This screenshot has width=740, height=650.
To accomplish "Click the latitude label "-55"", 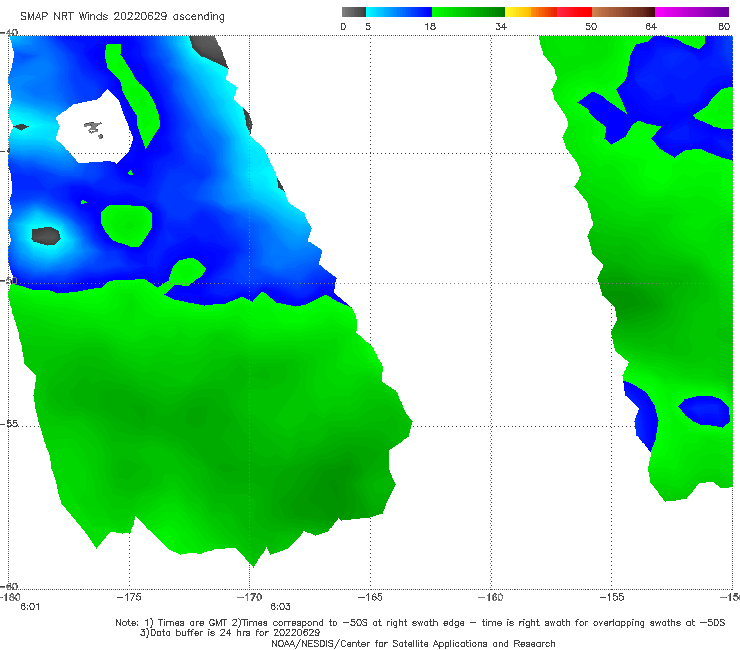I will tap(9, 423).
